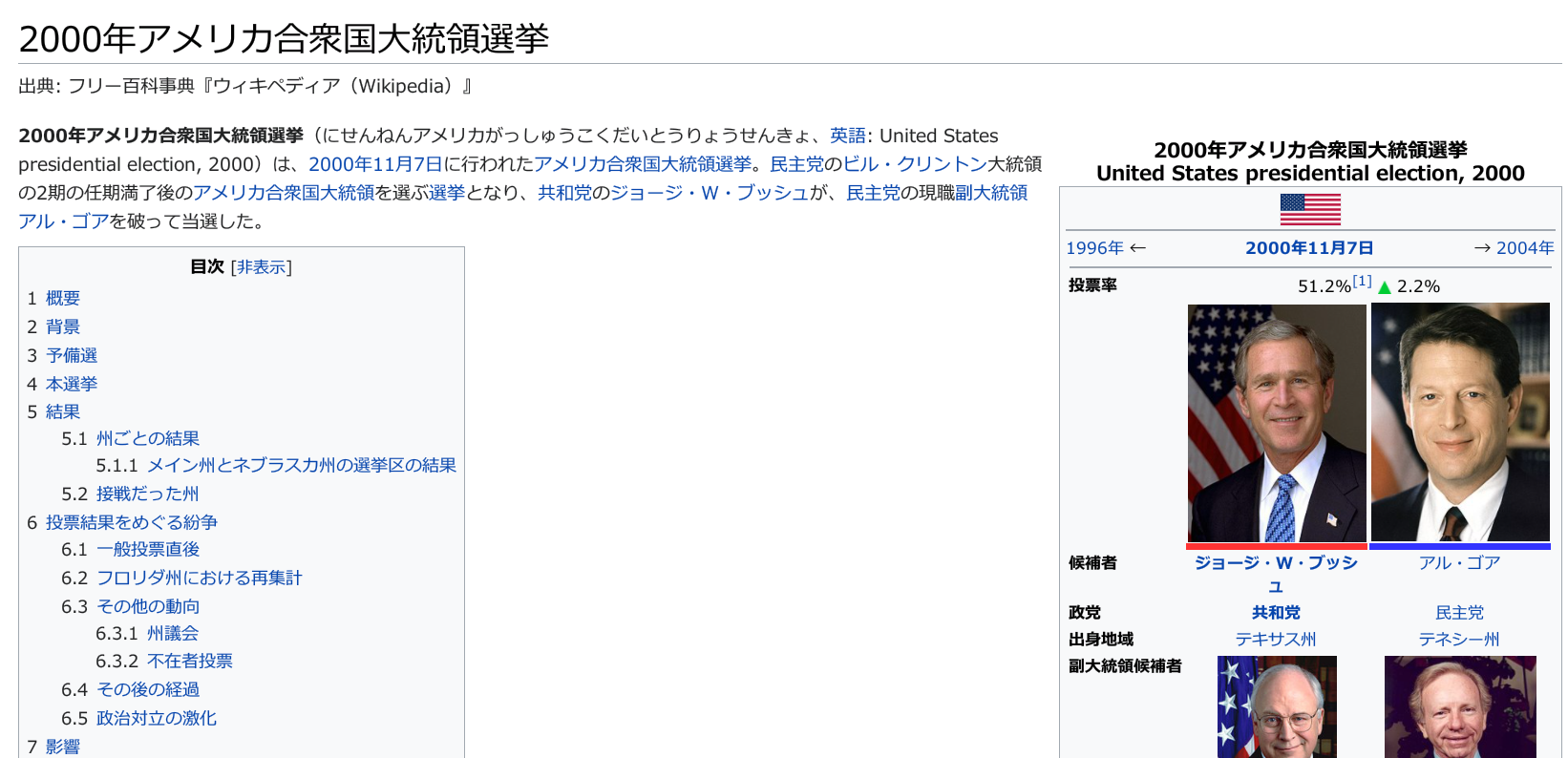This screenshot has width=1568, height=758.
Task: Open ジョージ・W・ブッシュ link in intro paragraph
Action: [x=710, y=193]
